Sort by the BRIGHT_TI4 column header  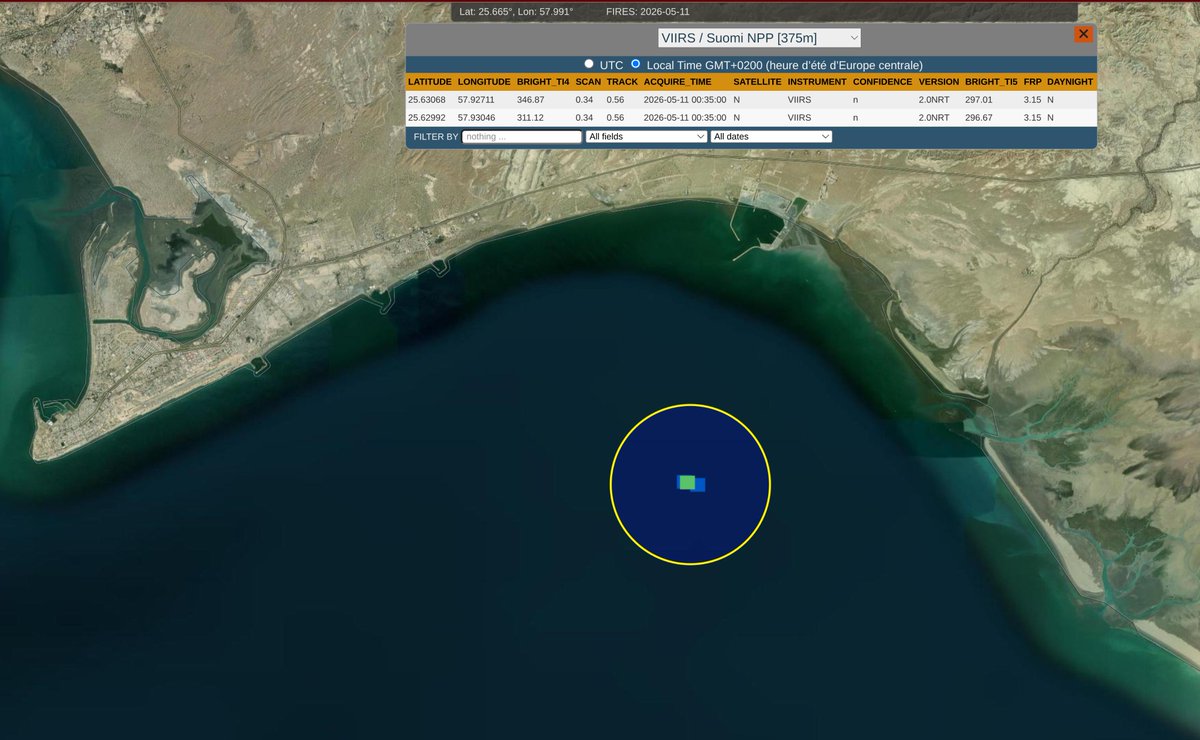543,81
